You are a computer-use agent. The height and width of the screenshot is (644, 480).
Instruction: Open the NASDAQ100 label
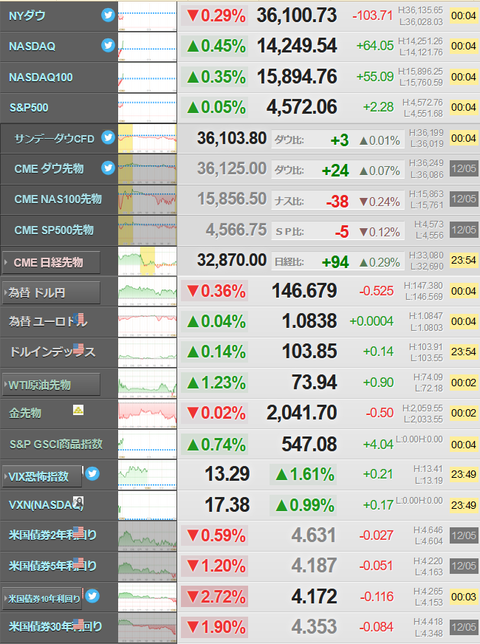pyautogui.click(x=41, y=77)
